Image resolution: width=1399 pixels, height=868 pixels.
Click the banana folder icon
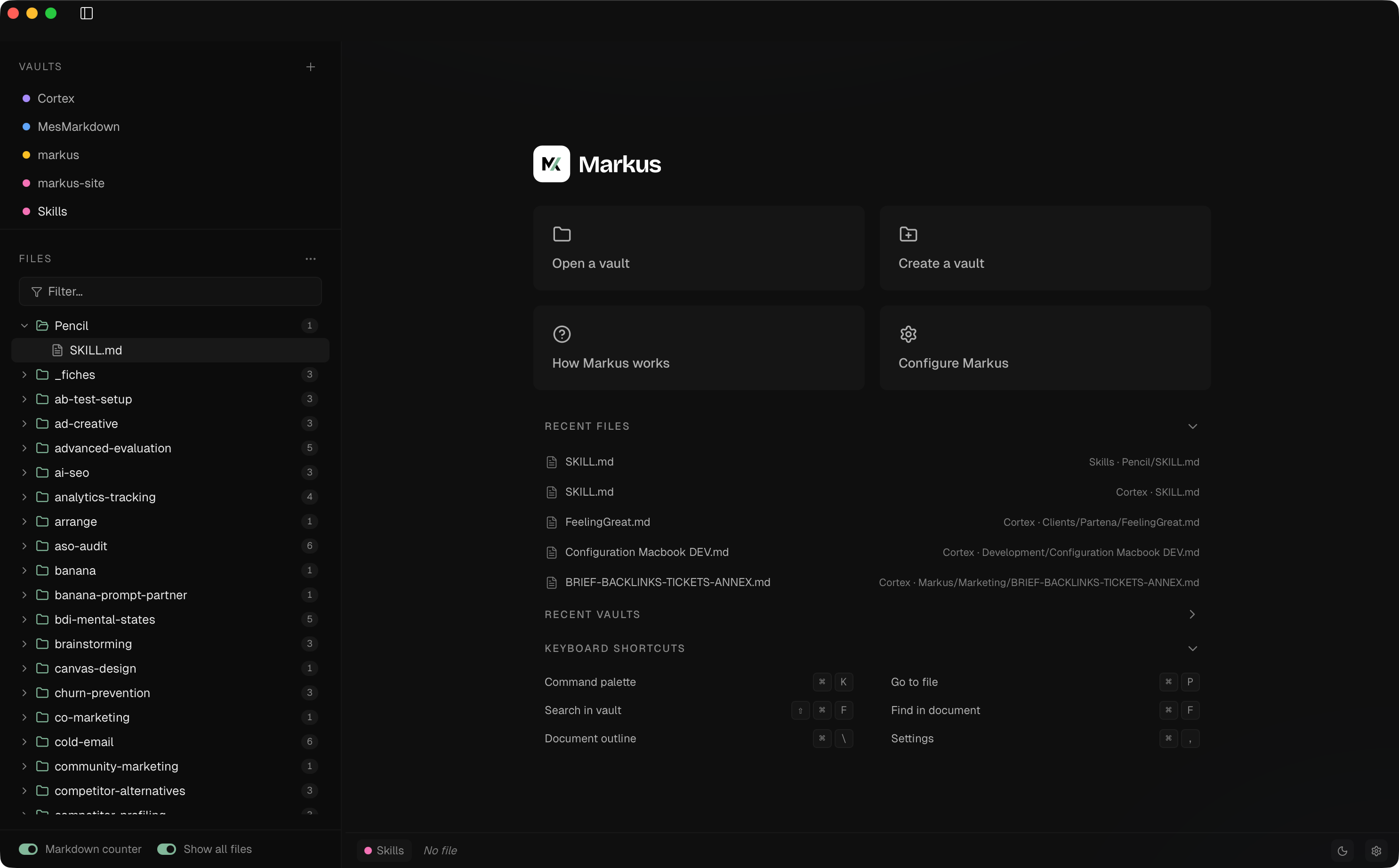pyautogui.click(x=42, y=570)
